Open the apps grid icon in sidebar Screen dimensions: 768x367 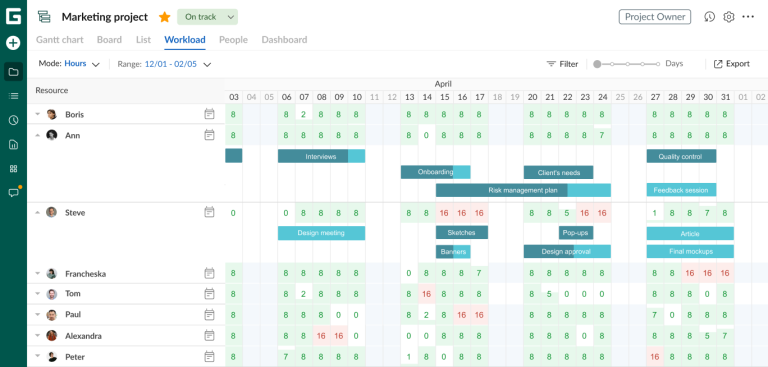pos(13,169)
